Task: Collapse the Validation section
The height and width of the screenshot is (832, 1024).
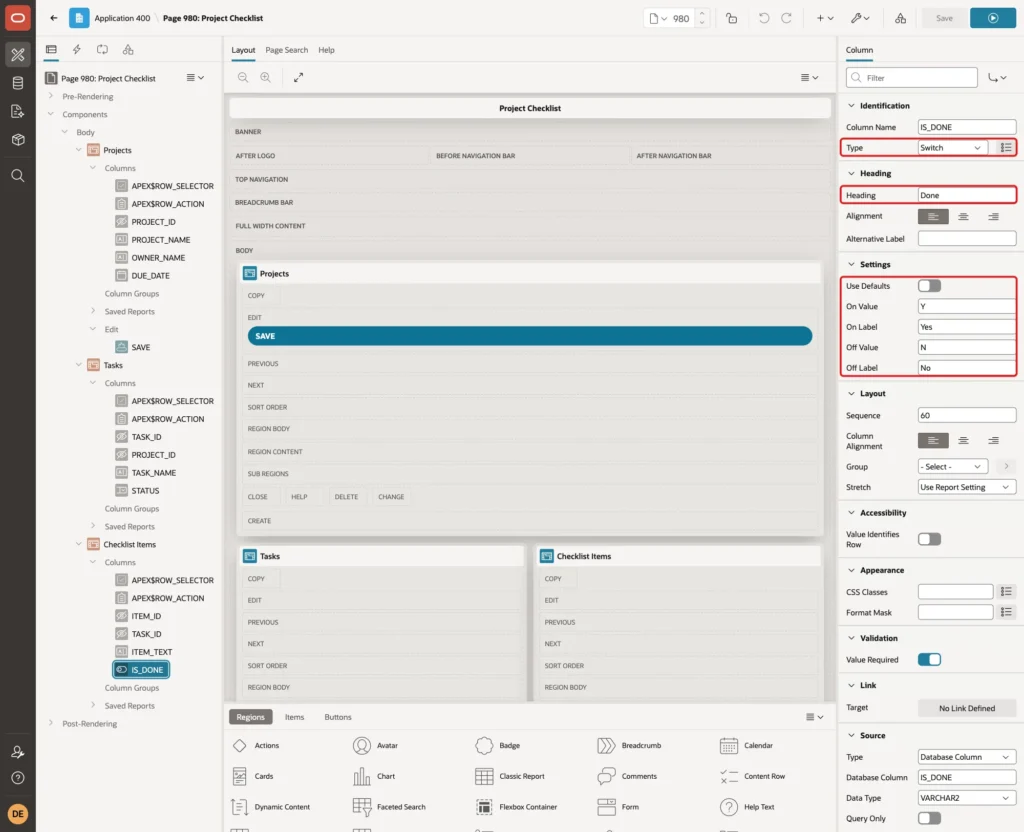Action: point(851,638)
